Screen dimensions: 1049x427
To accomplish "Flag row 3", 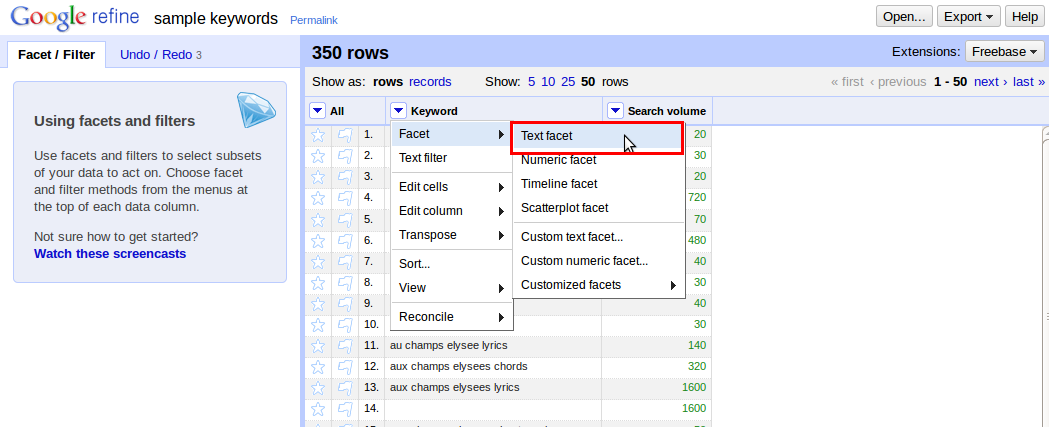I will point(345,177).
